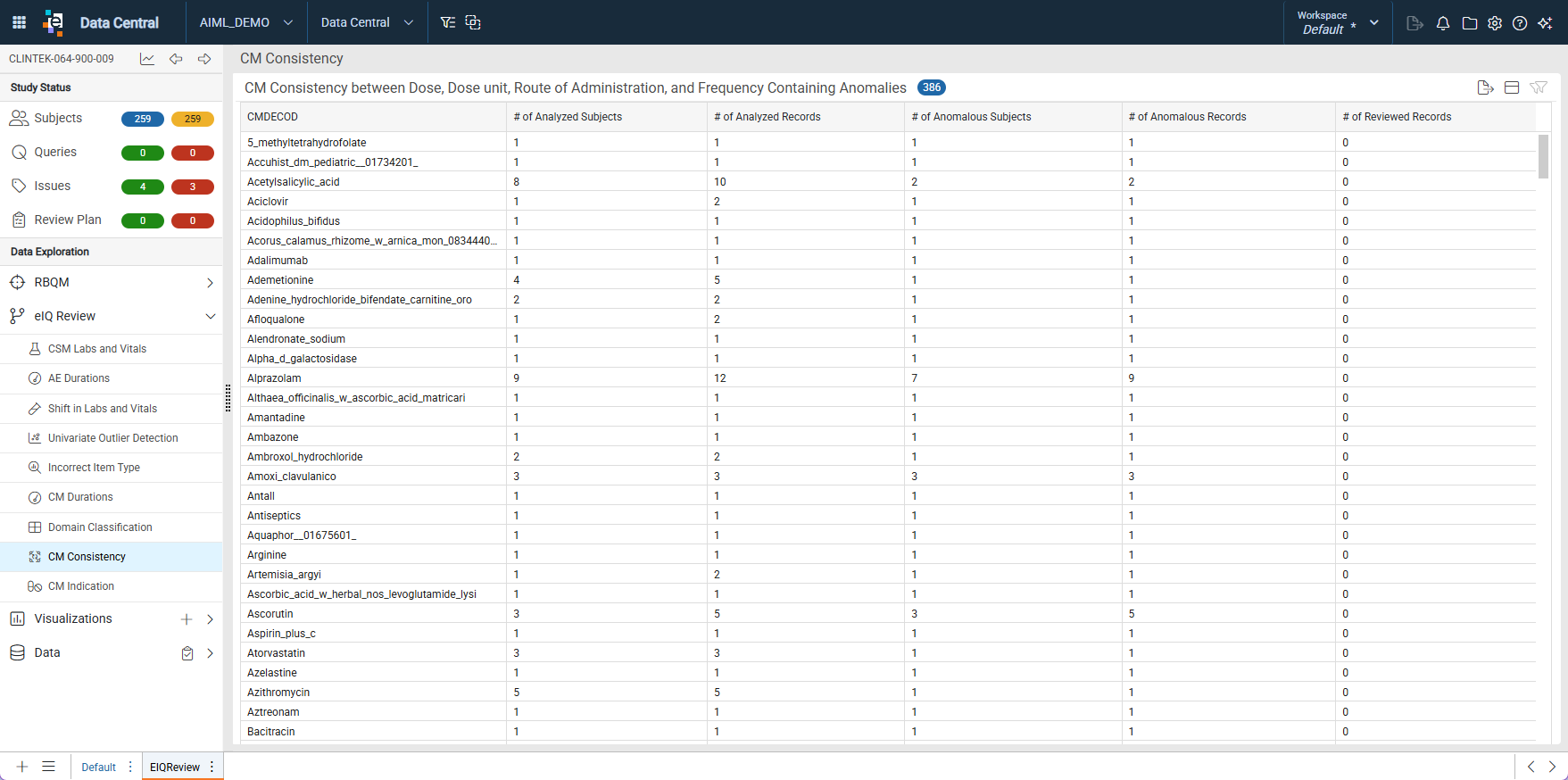Open Domain Classification

pyautogui.click(x=111, y=527)
